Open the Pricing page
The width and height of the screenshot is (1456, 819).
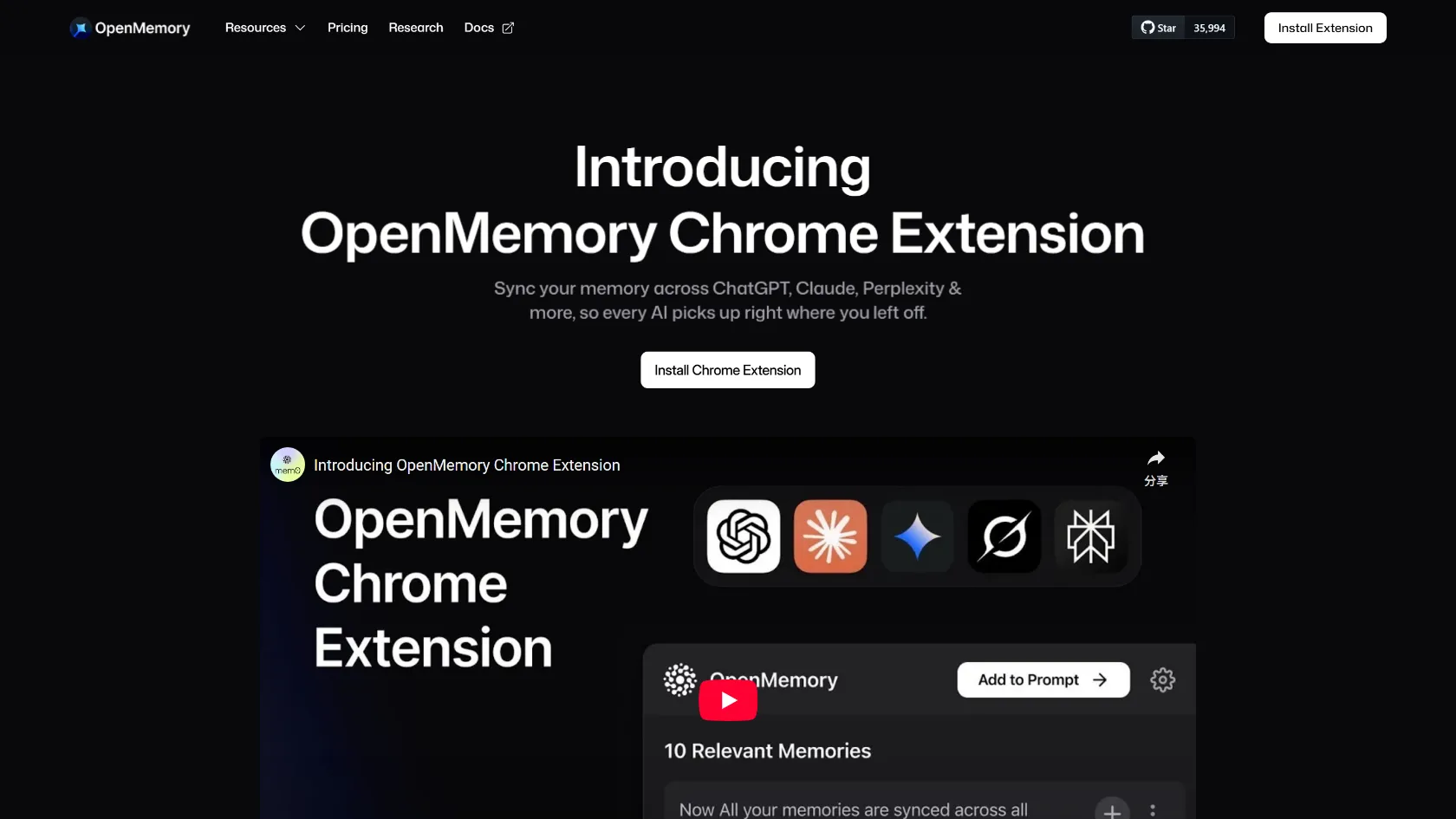348,28
